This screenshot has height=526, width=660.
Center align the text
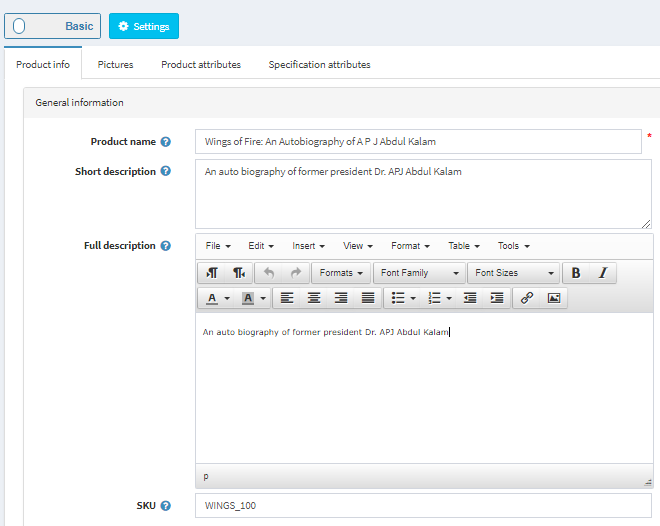pyautogui.click(x=314, y=298)
